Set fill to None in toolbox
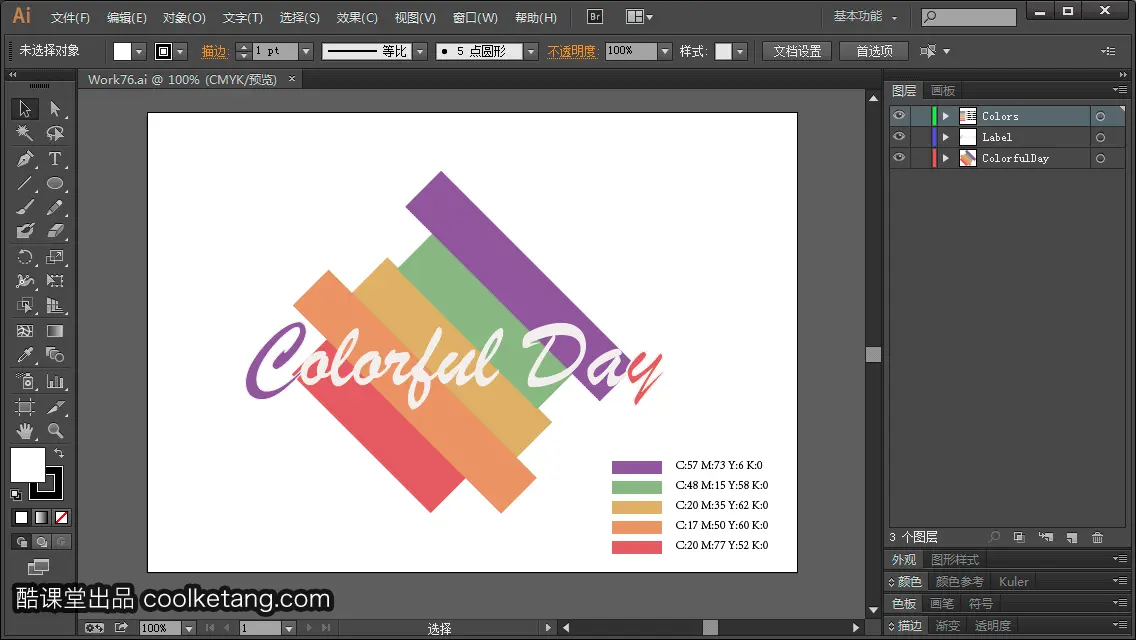 click(62, 518)
